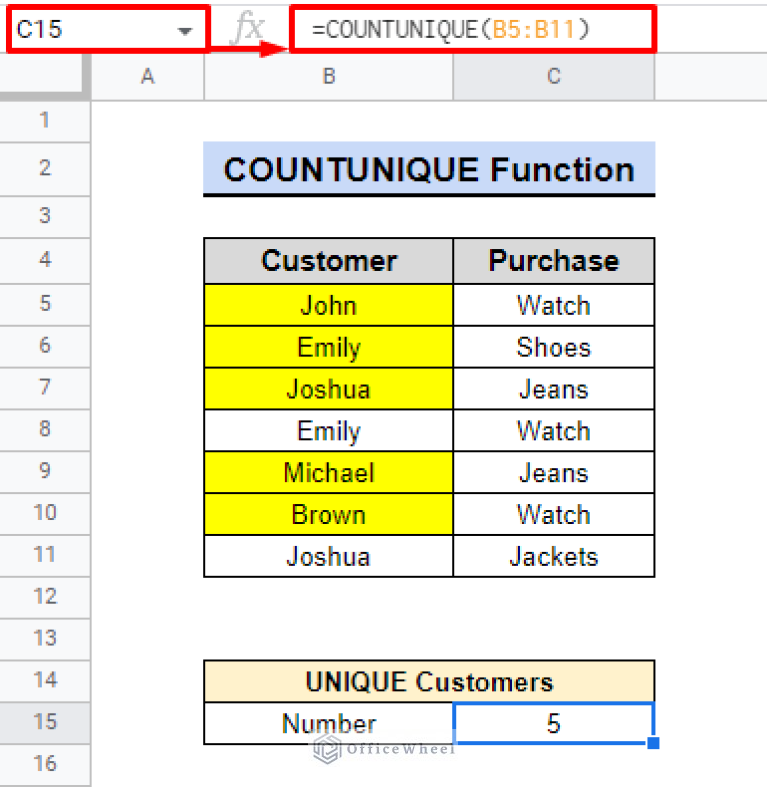
Task: Select the Customer header cell
Action: point(328,261)
